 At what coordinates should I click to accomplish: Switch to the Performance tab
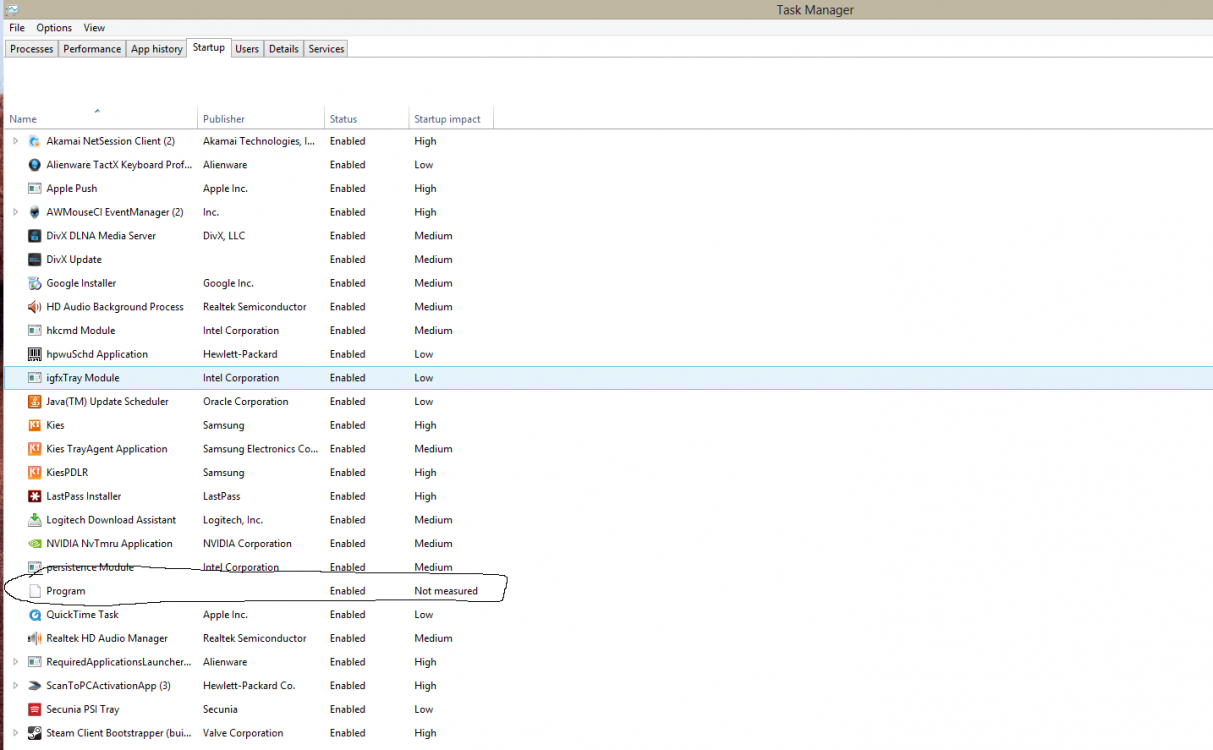pos(92,49)
